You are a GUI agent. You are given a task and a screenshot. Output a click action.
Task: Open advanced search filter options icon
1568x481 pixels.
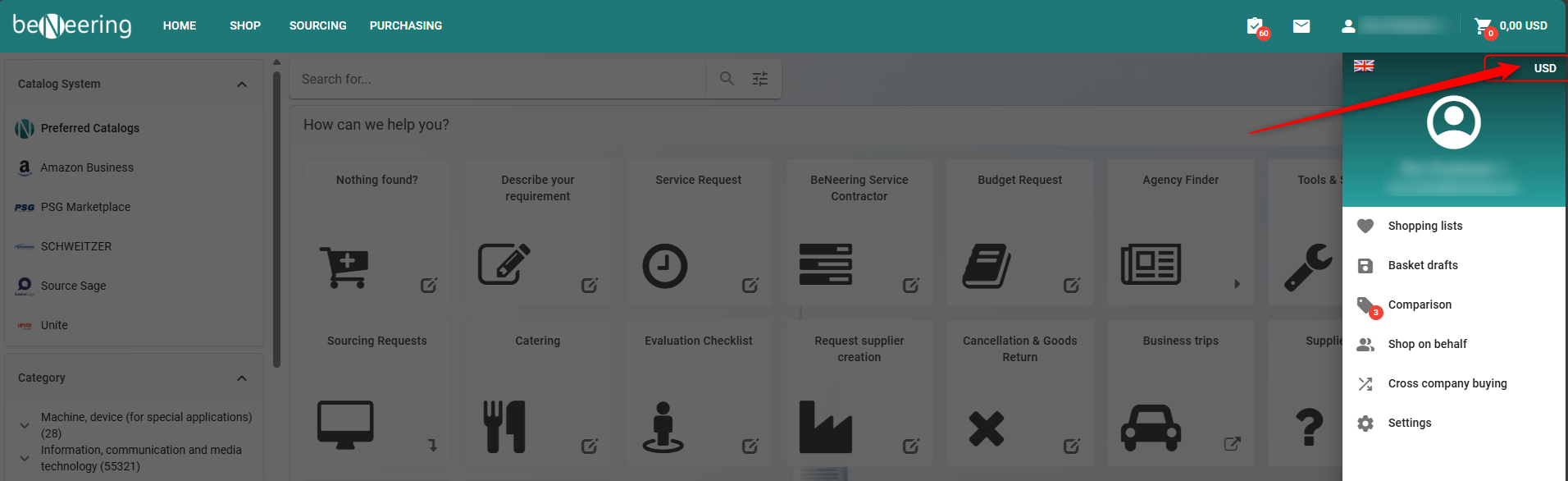[x=760, y=79]
